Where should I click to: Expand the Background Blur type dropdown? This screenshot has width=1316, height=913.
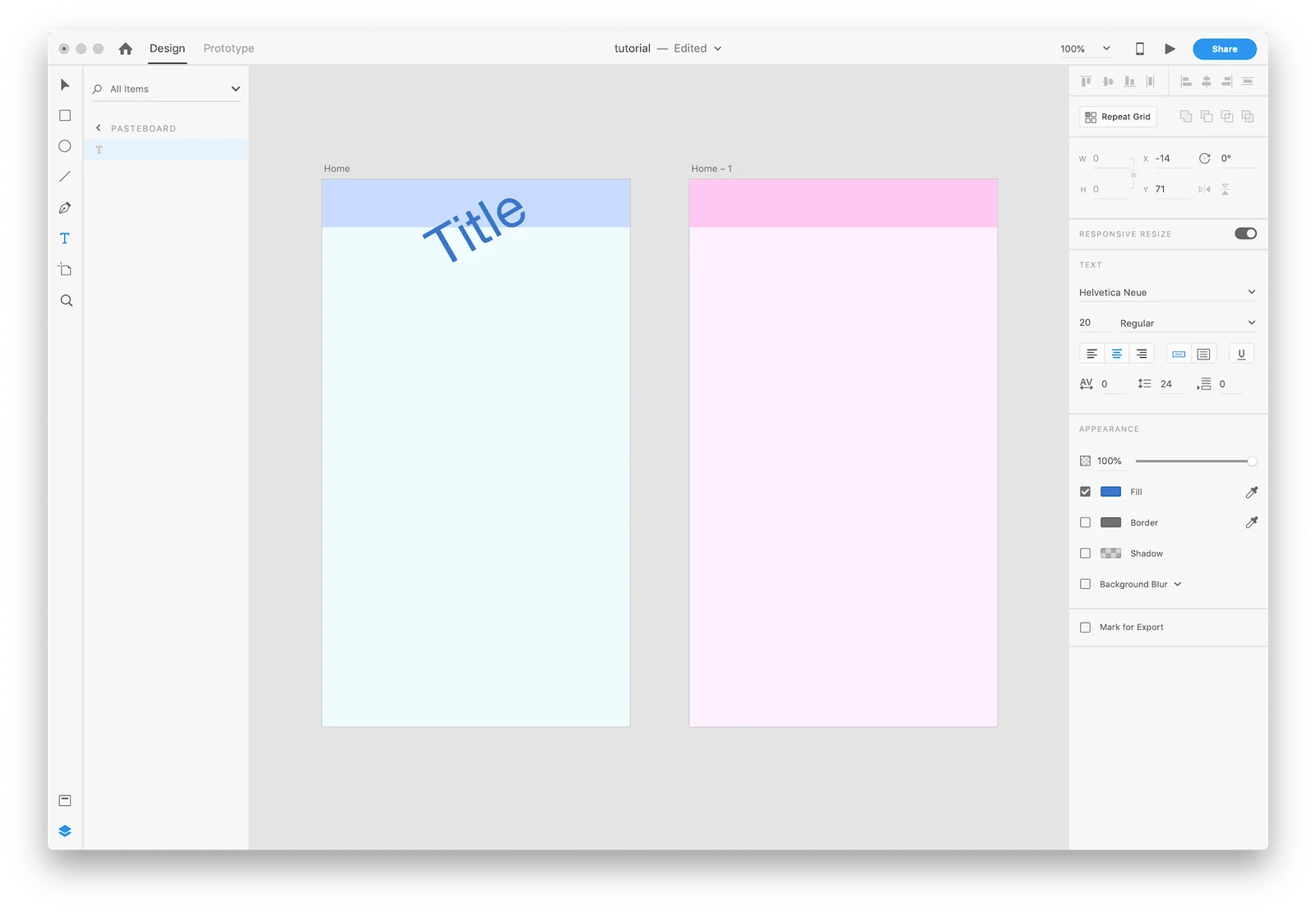click(1178, 584)
